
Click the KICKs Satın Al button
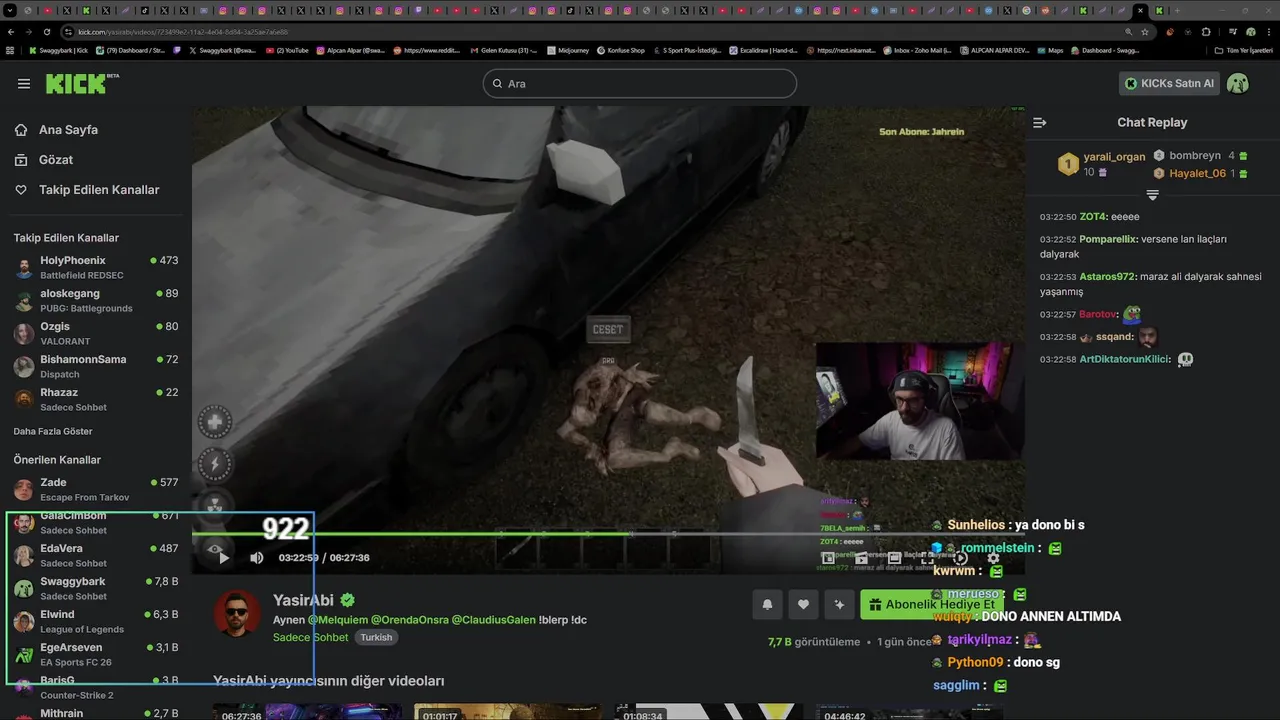pyautogui.click(x=1169, y=83)
